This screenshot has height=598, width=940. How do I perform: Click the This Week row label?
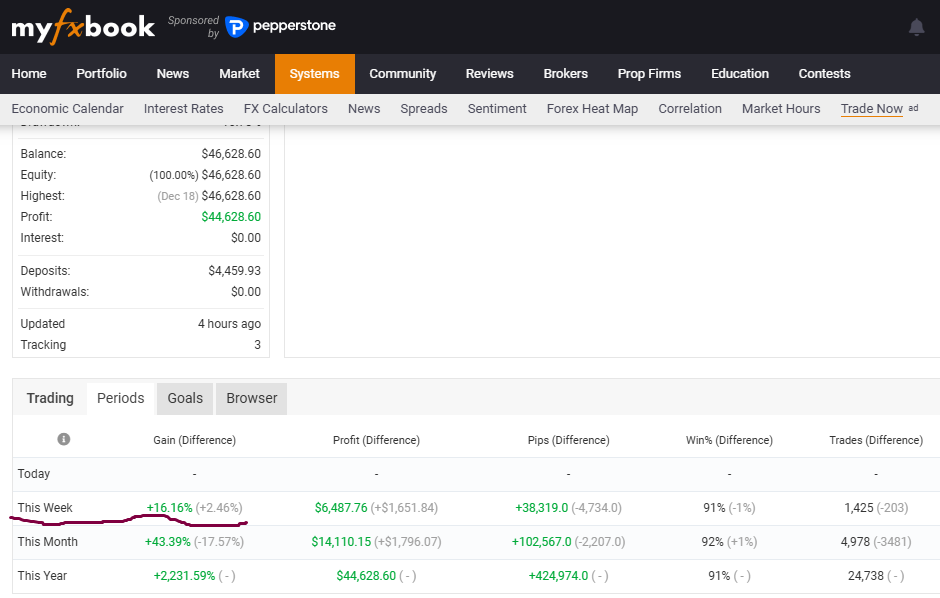[45, 508]
